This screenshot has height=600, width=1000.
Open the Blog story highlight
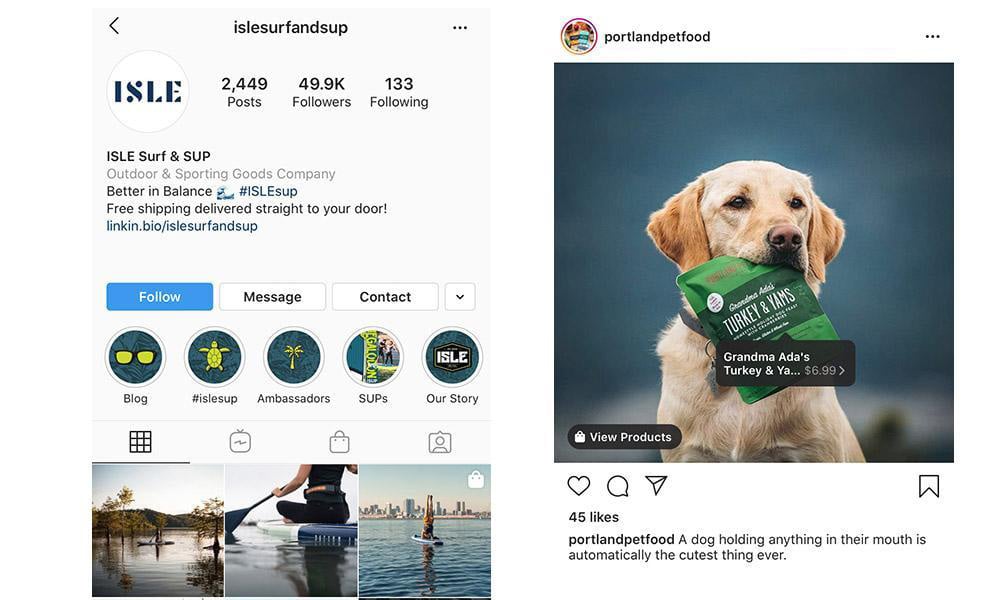pos(135,356)
